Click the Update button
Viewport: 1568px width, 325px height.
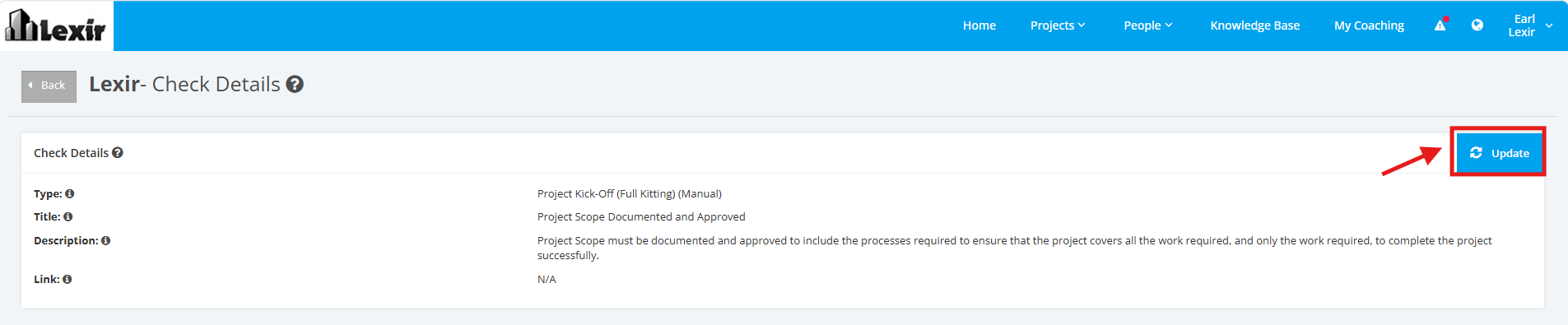(1499, 153)
